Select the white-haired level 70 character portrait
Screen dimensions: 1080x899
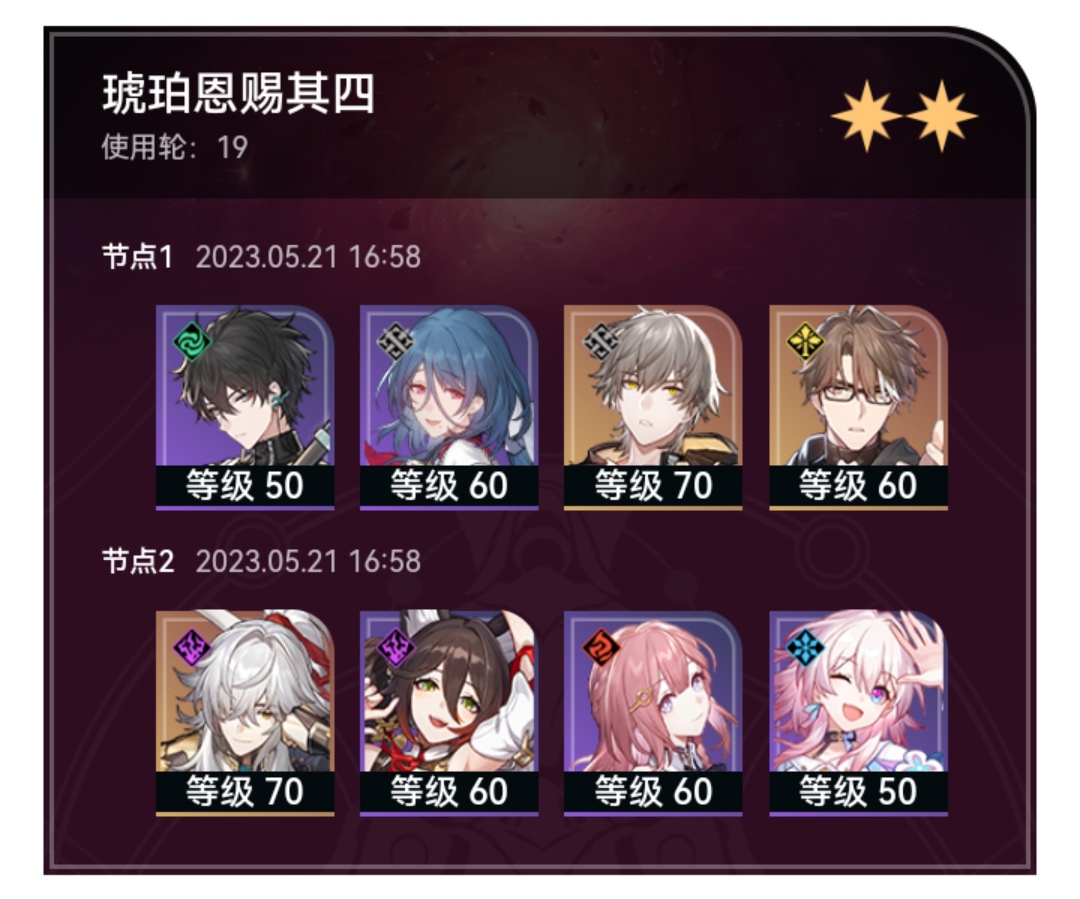(245, 713)
